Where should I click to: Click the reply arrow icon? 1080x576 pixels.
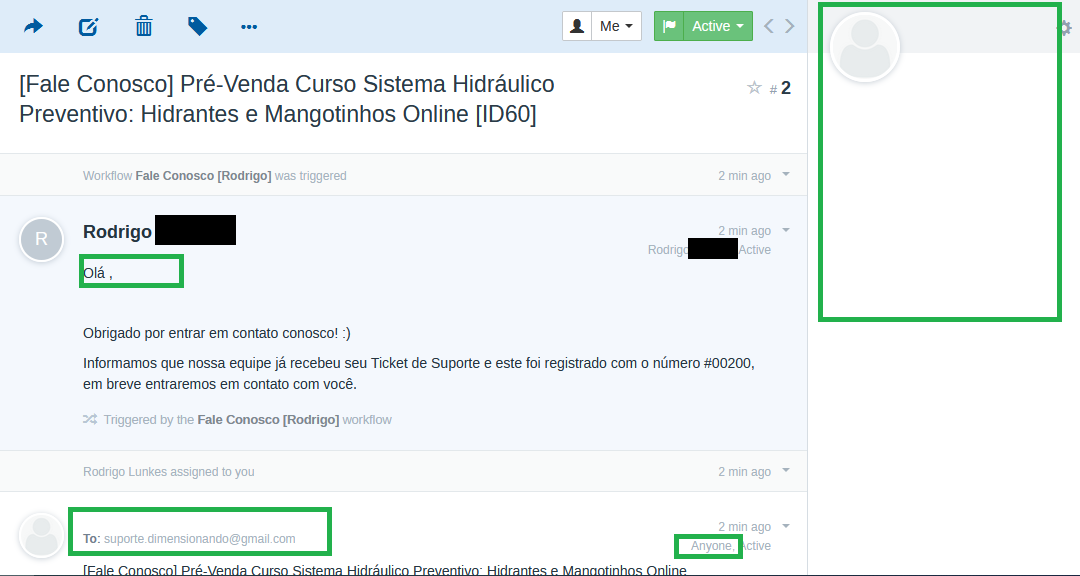click(33, 26)
